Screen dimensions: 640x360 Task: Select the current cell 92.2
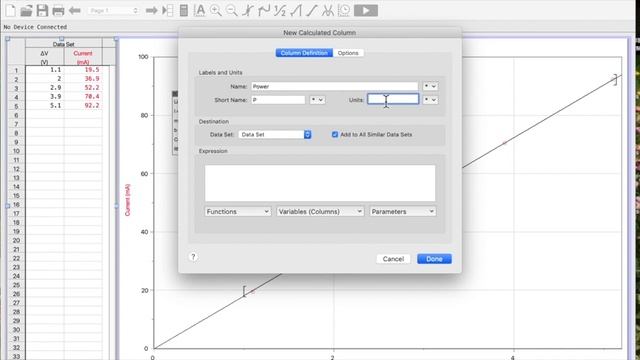click(x=83, y=106)
